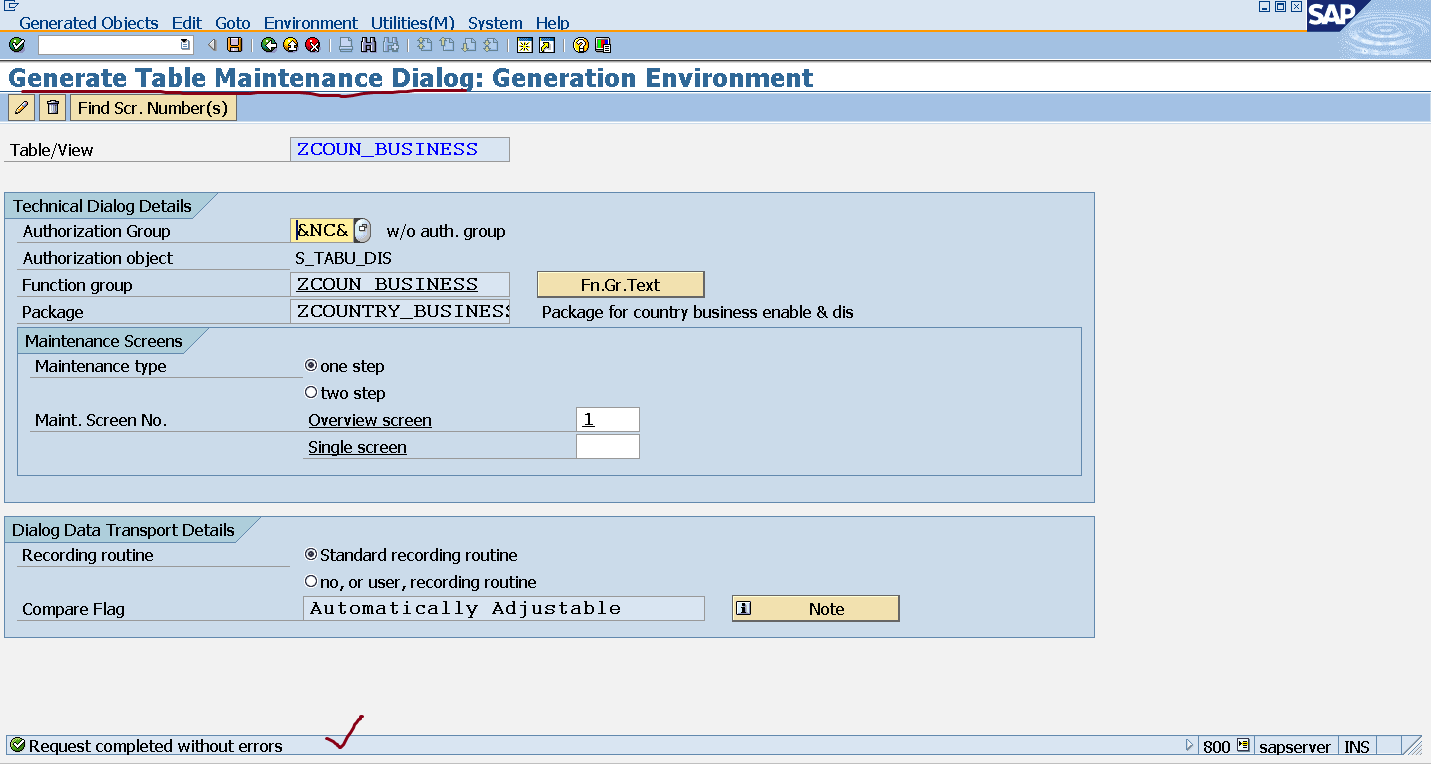Image resolution: width=1431 pixels, height=764 pixels.
Task: Click the Fn.Gr.Text button
Action: tap(620, 284)
